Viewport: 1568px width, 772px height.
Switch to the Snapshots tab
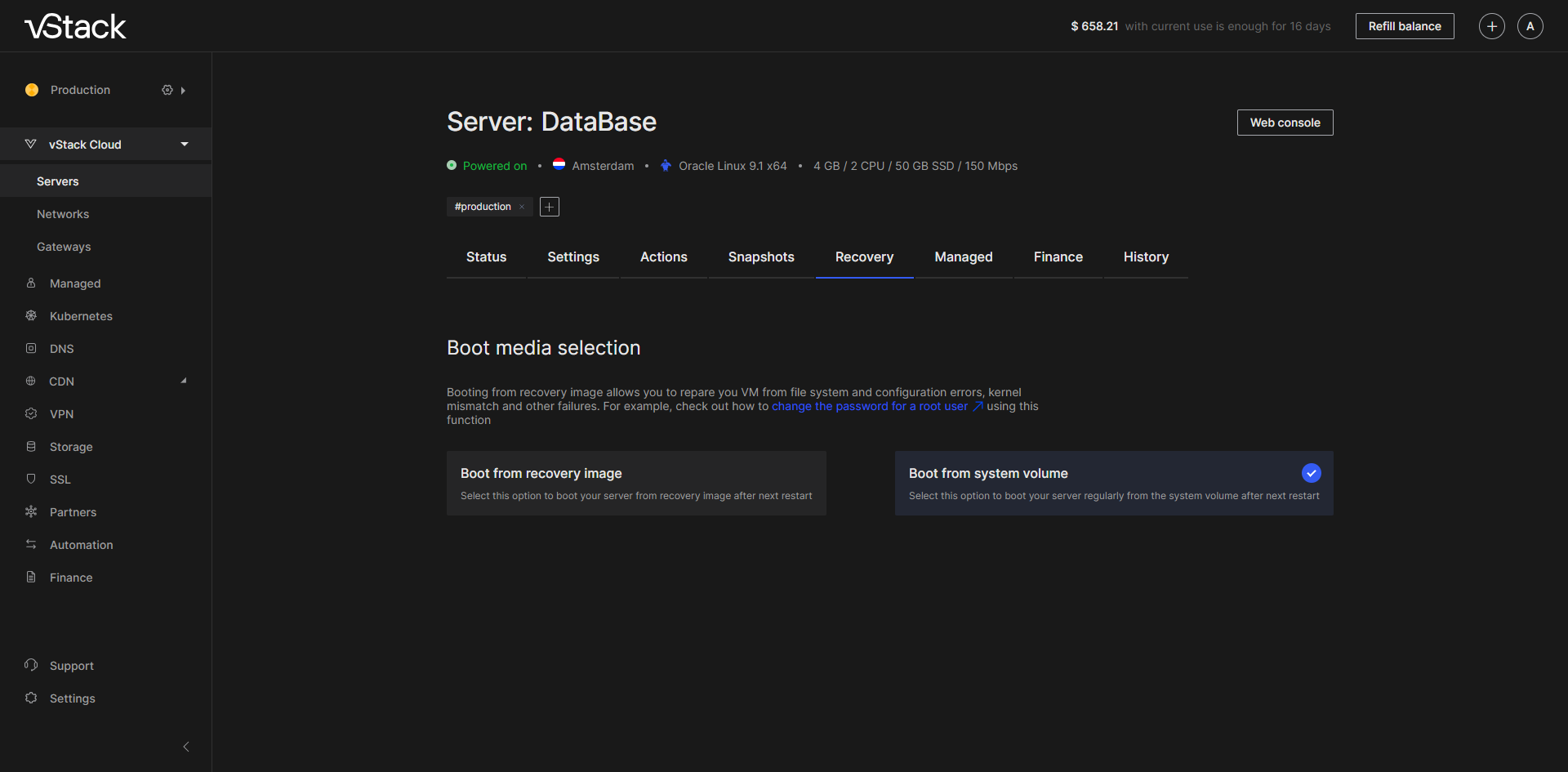coord(761,257)
